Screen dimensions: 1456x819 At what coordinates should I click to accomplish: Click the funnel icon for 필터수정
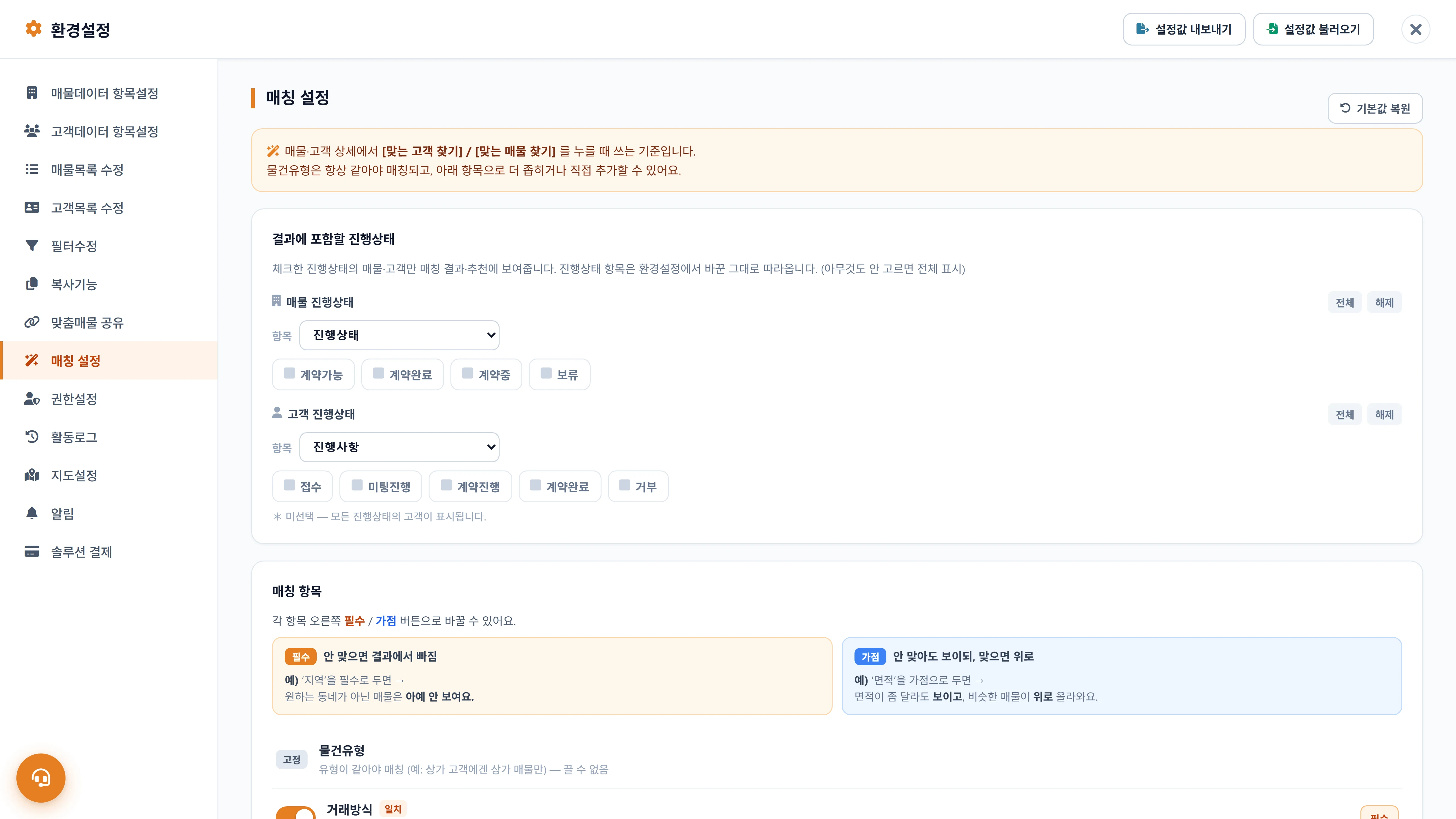pos(32,245)
